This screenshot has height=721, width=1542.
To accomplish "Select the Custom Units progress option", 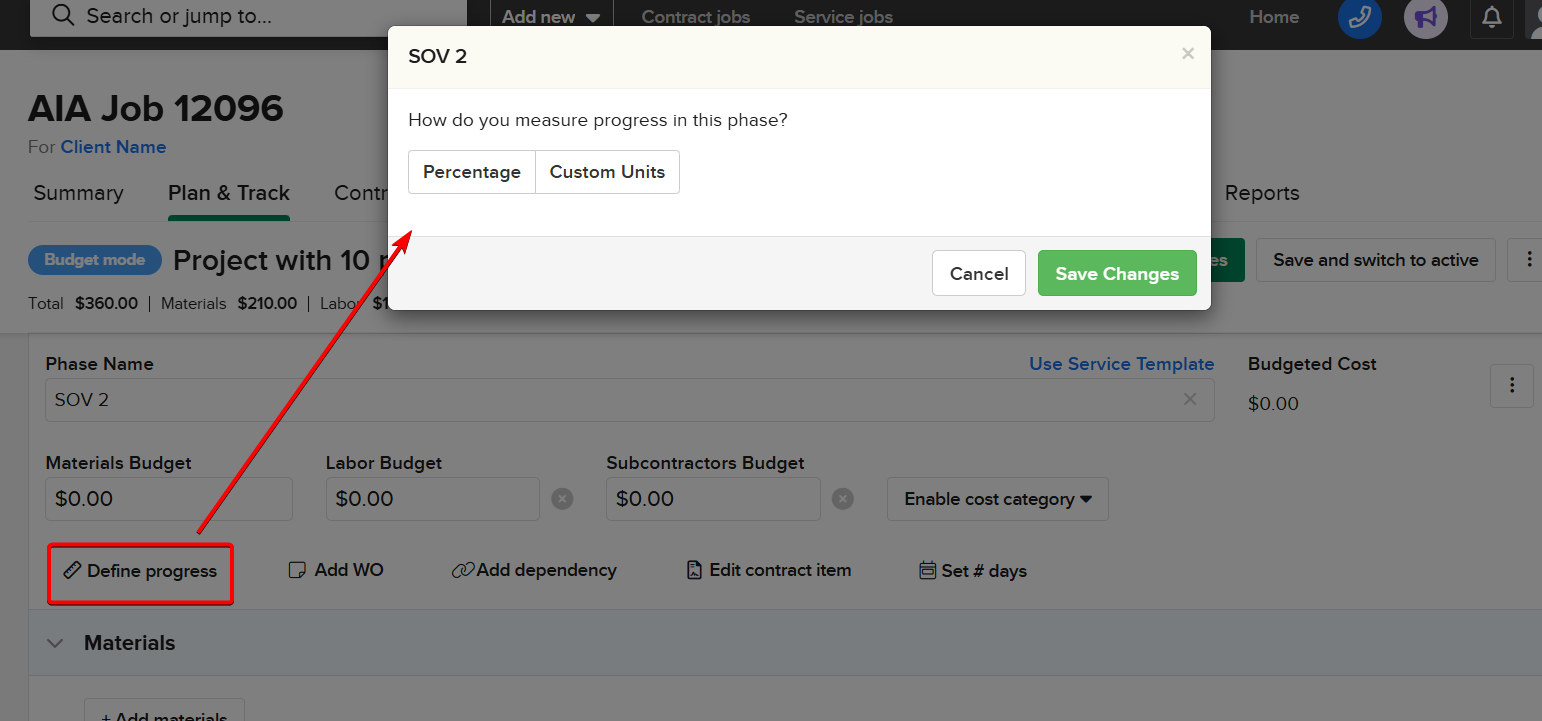I will [607, 171].
